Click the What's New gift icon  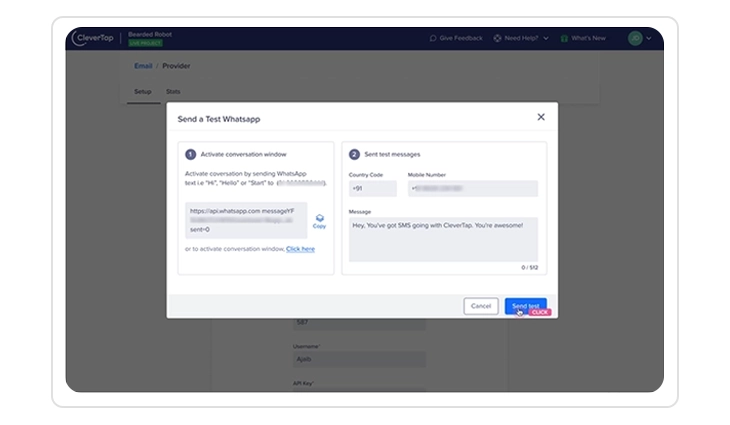[x=564, y=38]
